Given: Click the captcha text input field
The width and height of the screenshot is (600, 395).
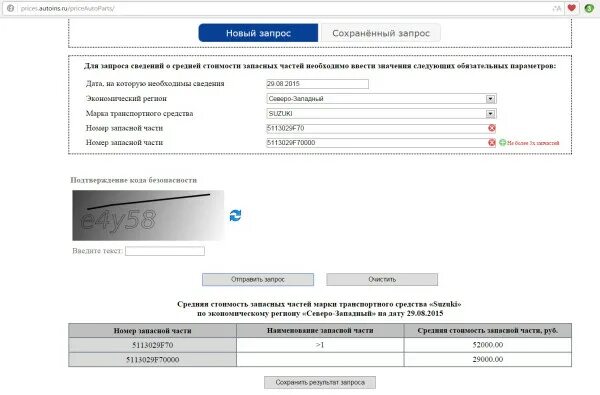Looking at the screenshot, I should pyautogui.click(x=165, y=251).
